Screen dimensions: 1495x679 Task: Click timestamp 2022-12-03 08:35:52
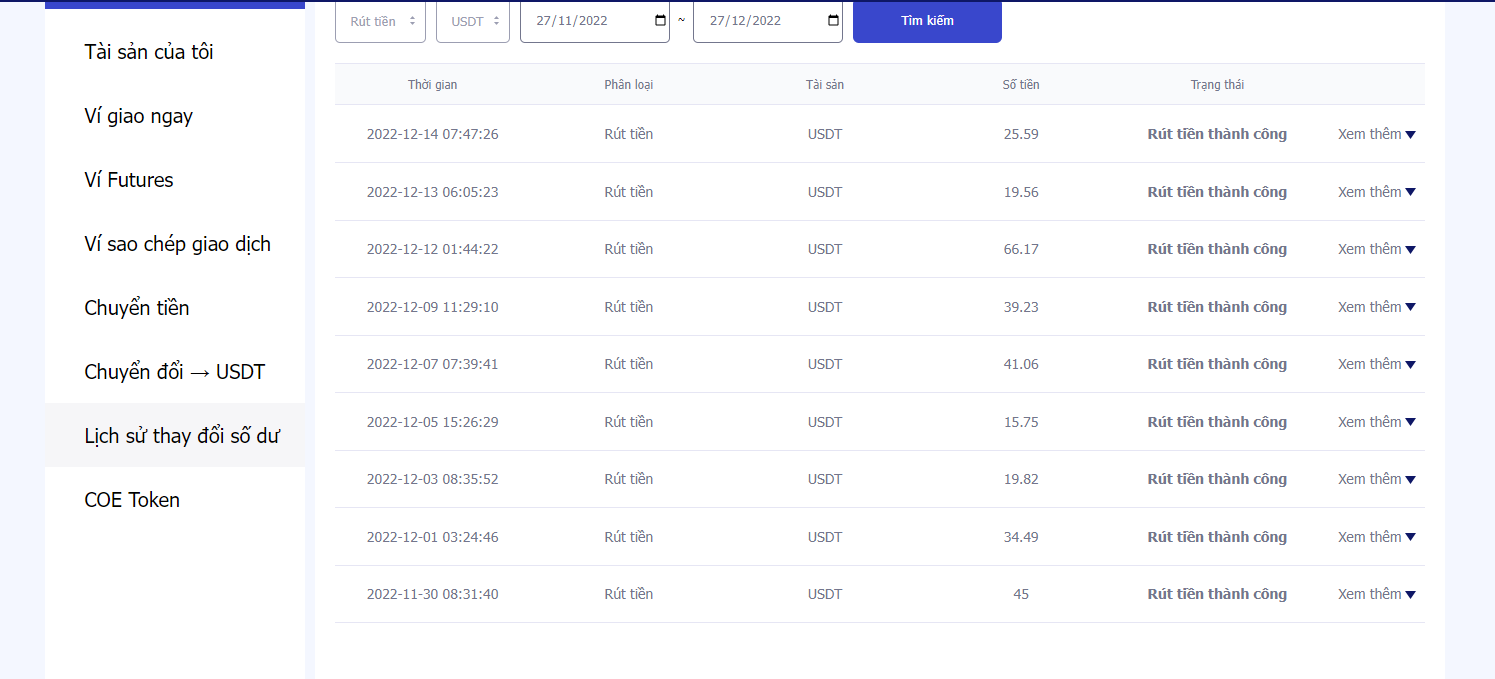[x=432, y=479]
